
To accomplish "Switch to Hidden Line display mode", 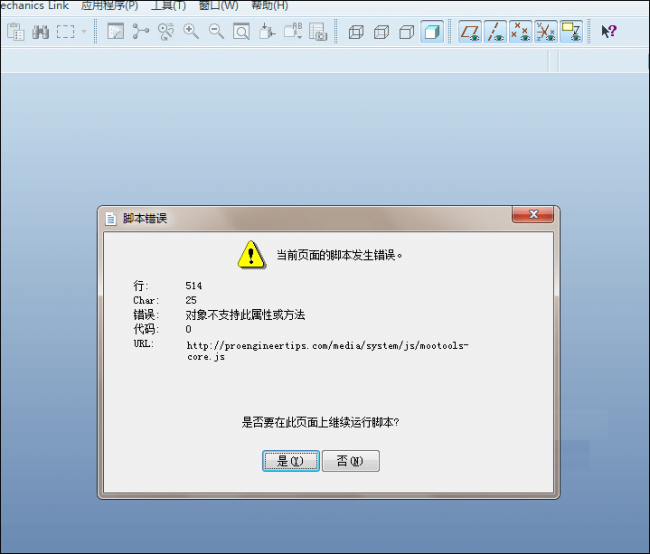I will click(x=381, y=32).
